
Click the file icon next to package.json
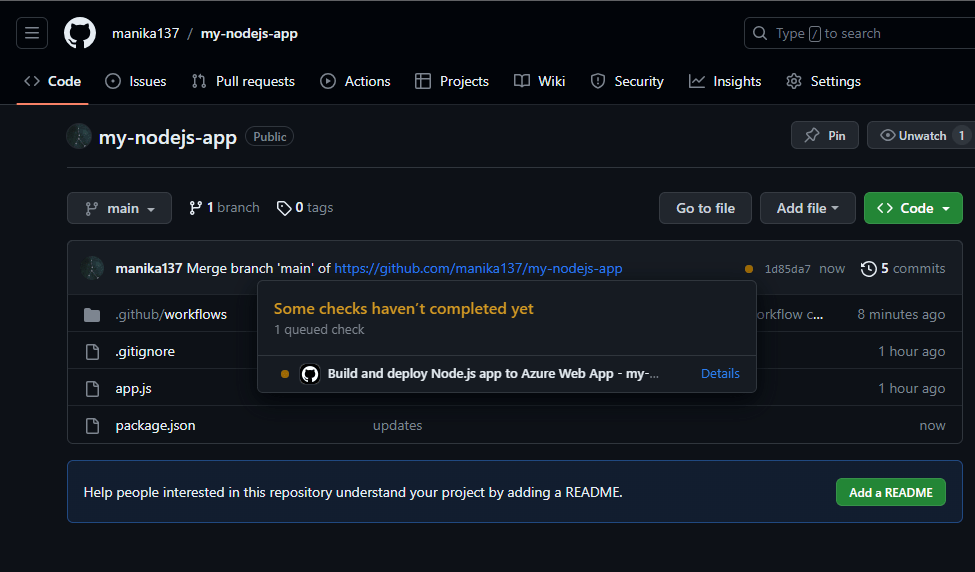pos(92,426)
